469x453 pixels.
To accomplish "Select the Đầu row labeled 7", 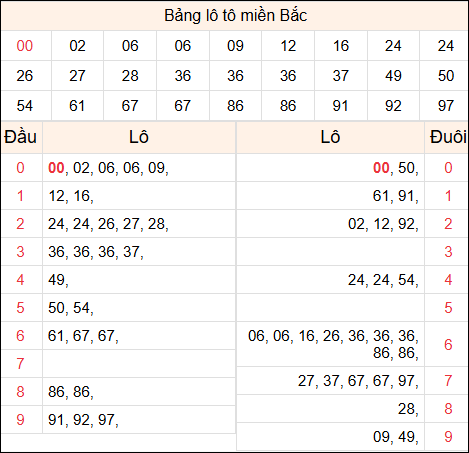I will pyautogui.click(x=118, y=363).
